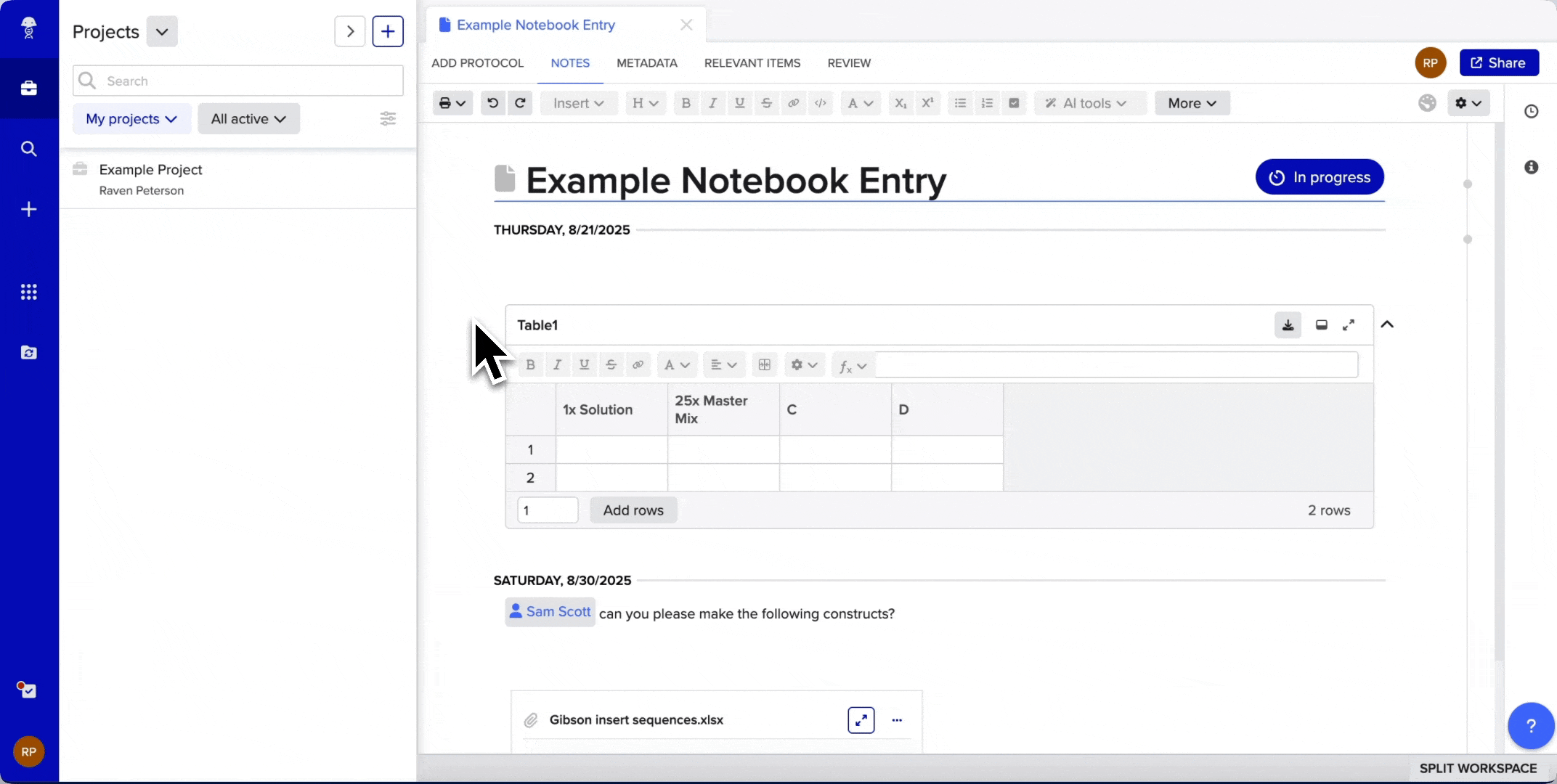Open the Sam Scott mention link

[550, 612]
